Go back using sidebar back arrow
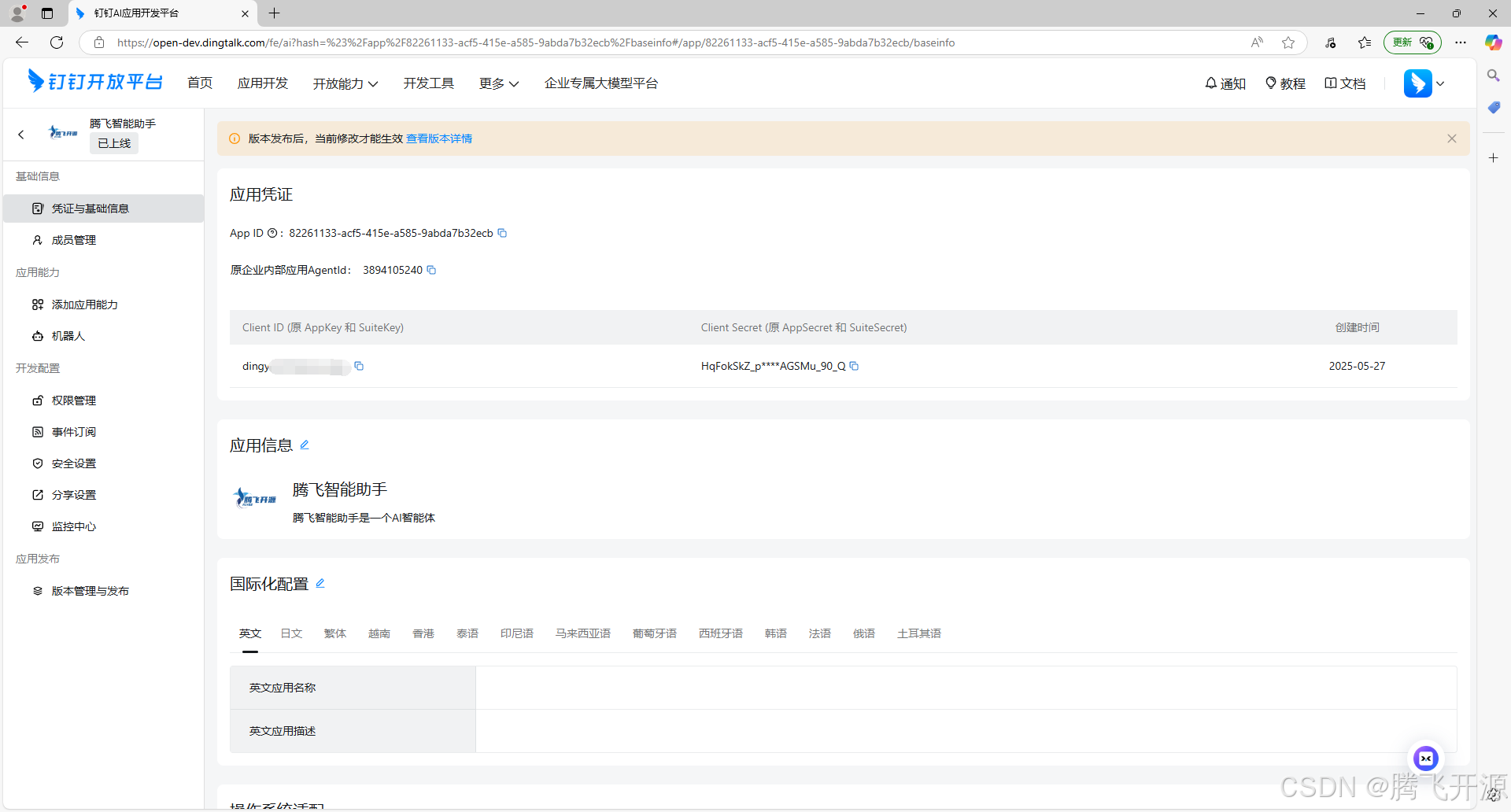Image resolution: width=1511 pixels, height=812 pixels. click(x=21, y=135)
